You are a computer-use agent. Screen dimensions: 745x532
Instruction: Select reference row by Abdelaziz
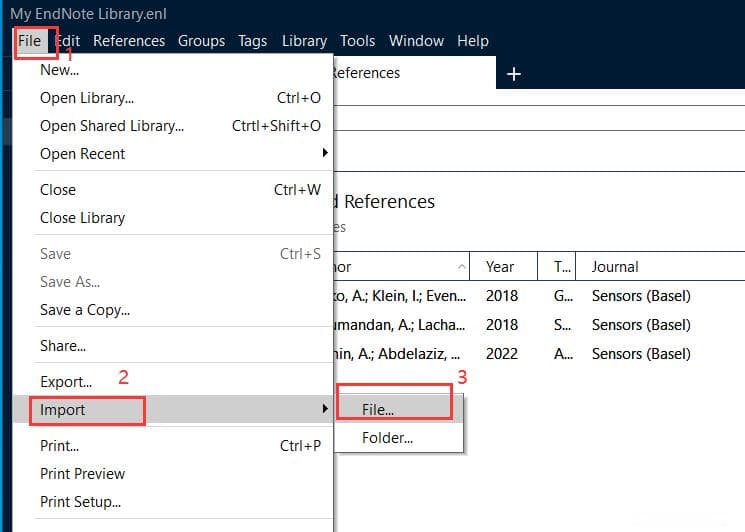539,354
